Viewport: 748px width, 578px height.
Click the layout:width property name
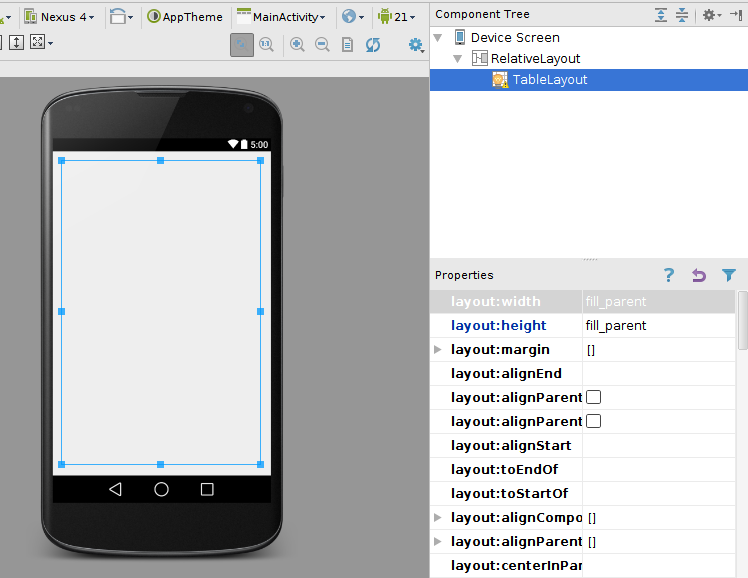pos(496,301)
